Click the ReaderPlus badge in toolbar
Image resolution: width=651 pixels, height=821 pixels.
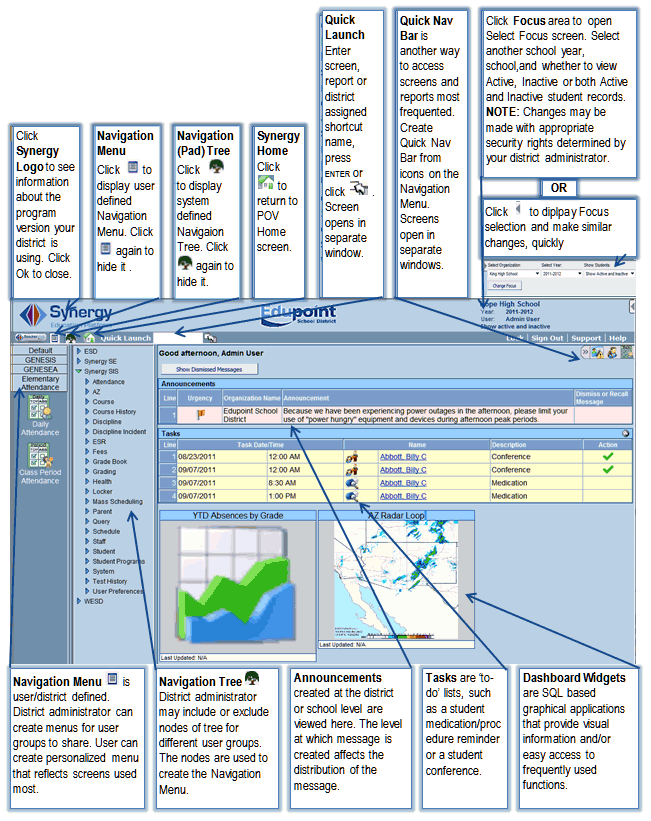click(x=30, y=338)
